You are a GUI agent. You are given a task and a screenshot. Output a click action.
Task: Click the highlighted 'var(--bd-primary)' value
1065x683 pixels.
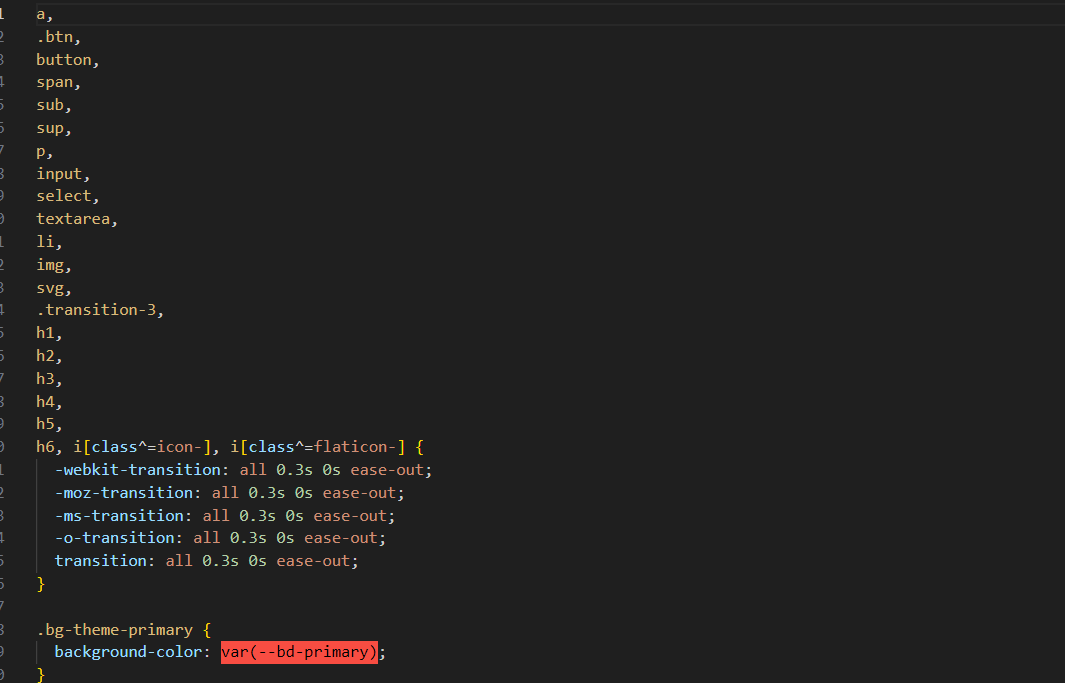(299, 652)
